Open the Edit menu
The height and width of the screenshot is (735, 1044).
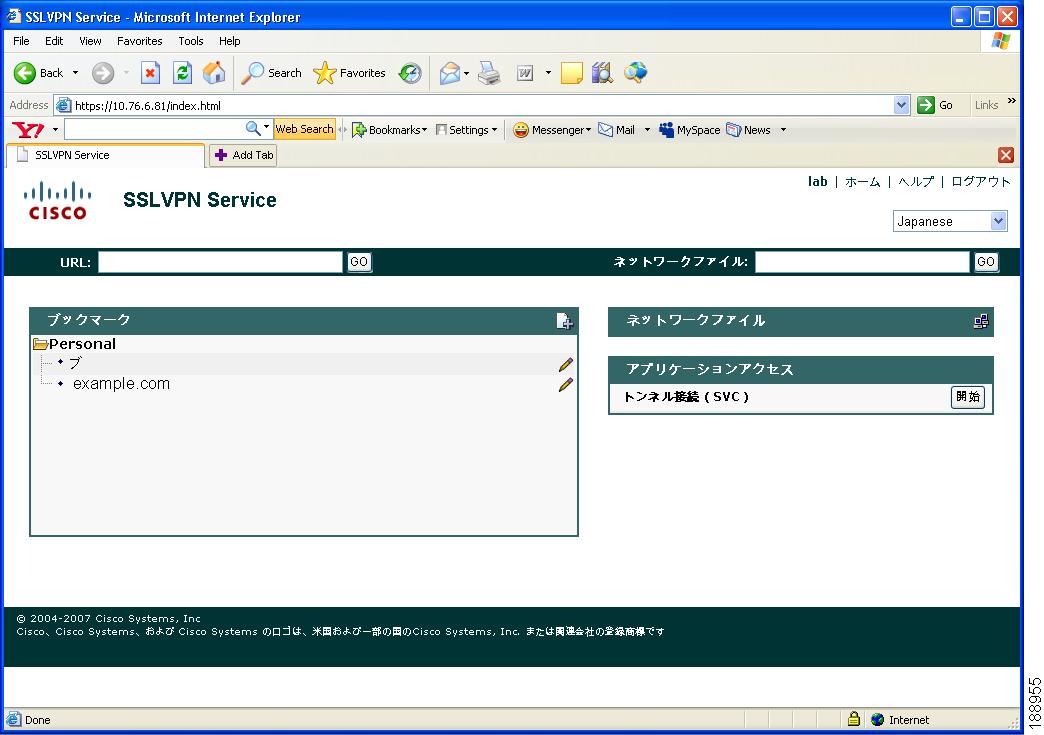point(54,41)
